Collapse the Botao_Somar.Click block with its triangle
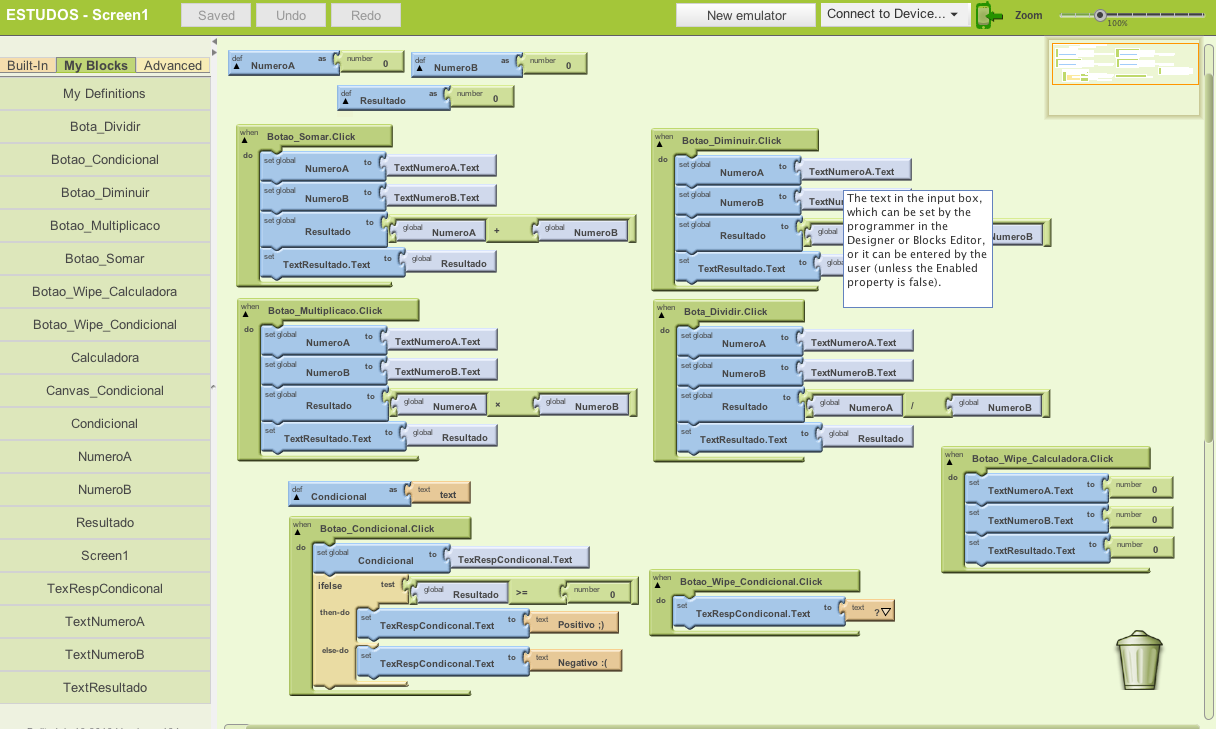1216x729 pixels. pyautogui.click(x=243, y=142)
